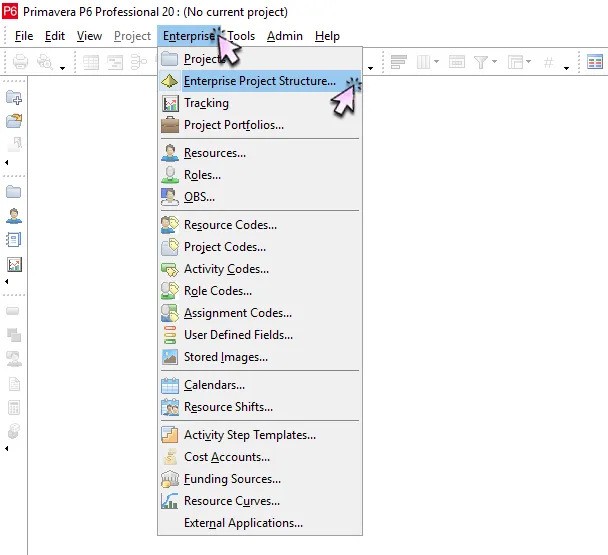The width and height of the screenshot is (608, 555).
Task: Collapse the first sidebar toolbar group arrow
Action: point(7,163)
